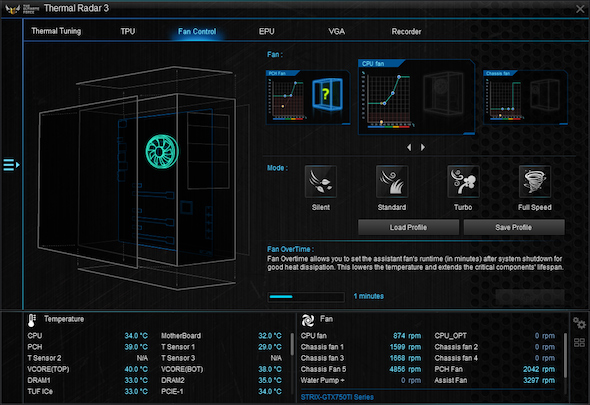
Task: Click the dimmed button beside 1 minutes
Action: click(529, 297)
